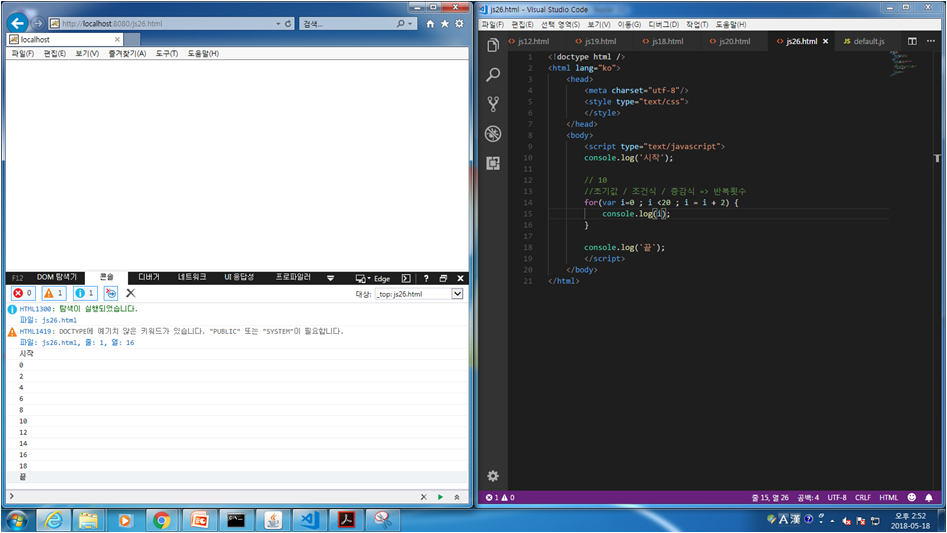Image resolution: width=947 pixels, height=533 pixels.
Task: Clear console input with small X
Action: (423, 497)
